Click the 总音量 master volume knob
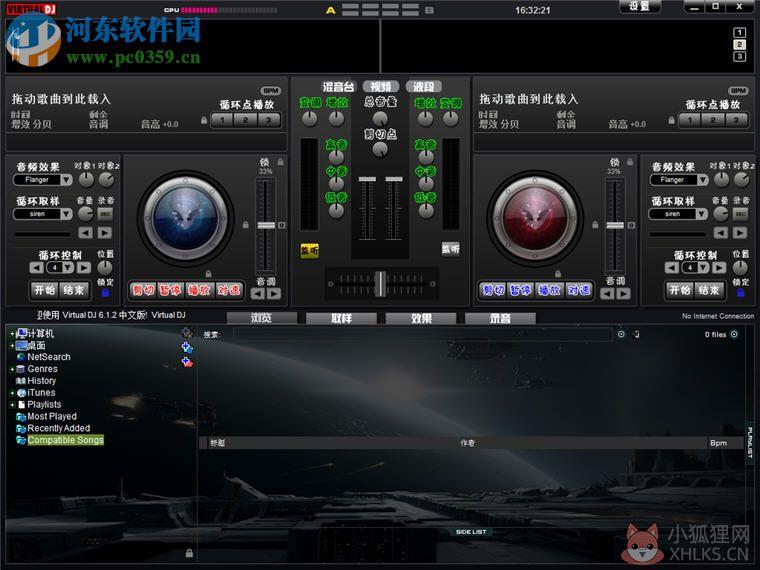The image size is (760, 570). tap(380, 119)
